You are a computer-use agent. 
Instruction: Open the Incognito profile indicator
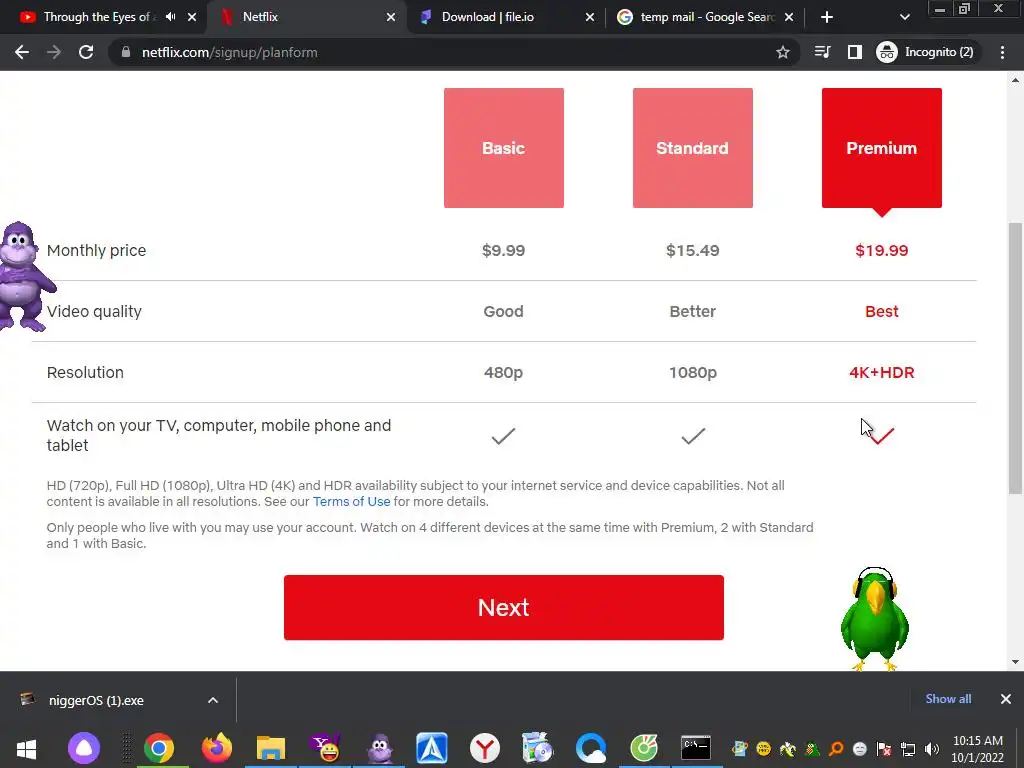(x=925, y=52)
